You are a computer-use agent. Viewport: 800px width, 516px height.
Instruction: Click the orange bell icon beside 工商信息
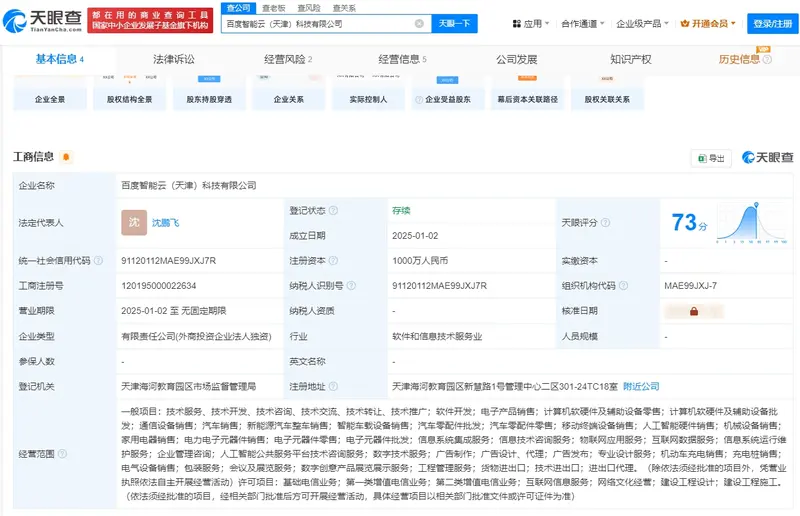pyautogui.click(x=66, y=157)
